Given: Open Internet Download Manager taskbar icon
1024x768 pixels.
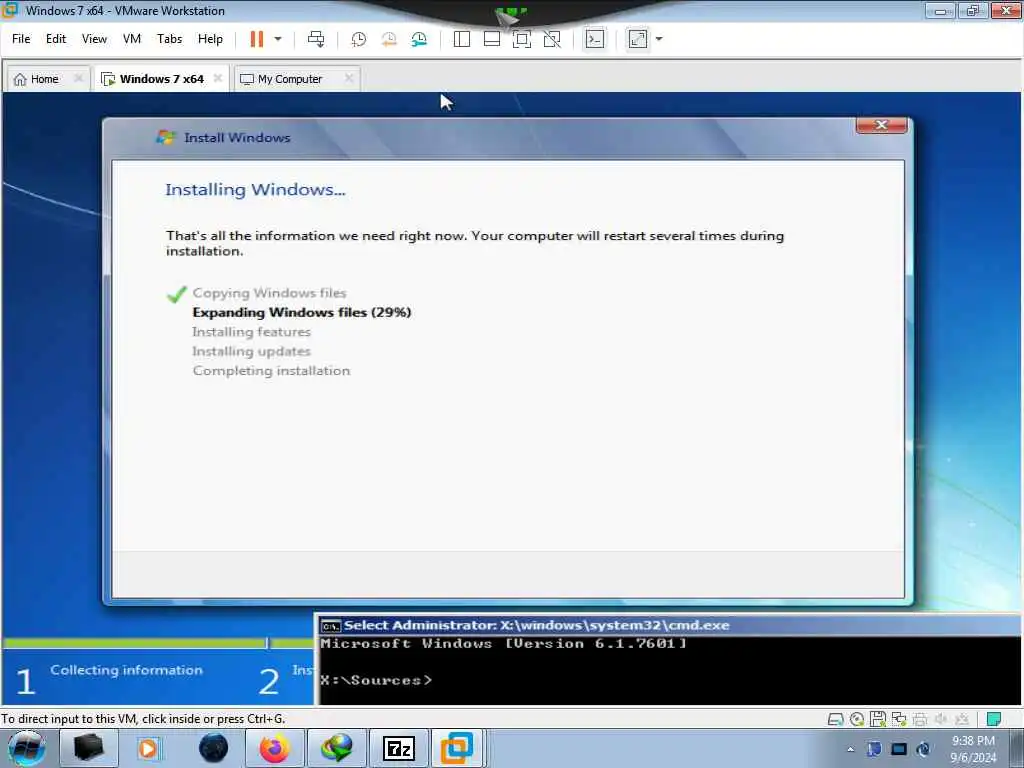Looking at the screenshot, I should [x=336, y=748].
